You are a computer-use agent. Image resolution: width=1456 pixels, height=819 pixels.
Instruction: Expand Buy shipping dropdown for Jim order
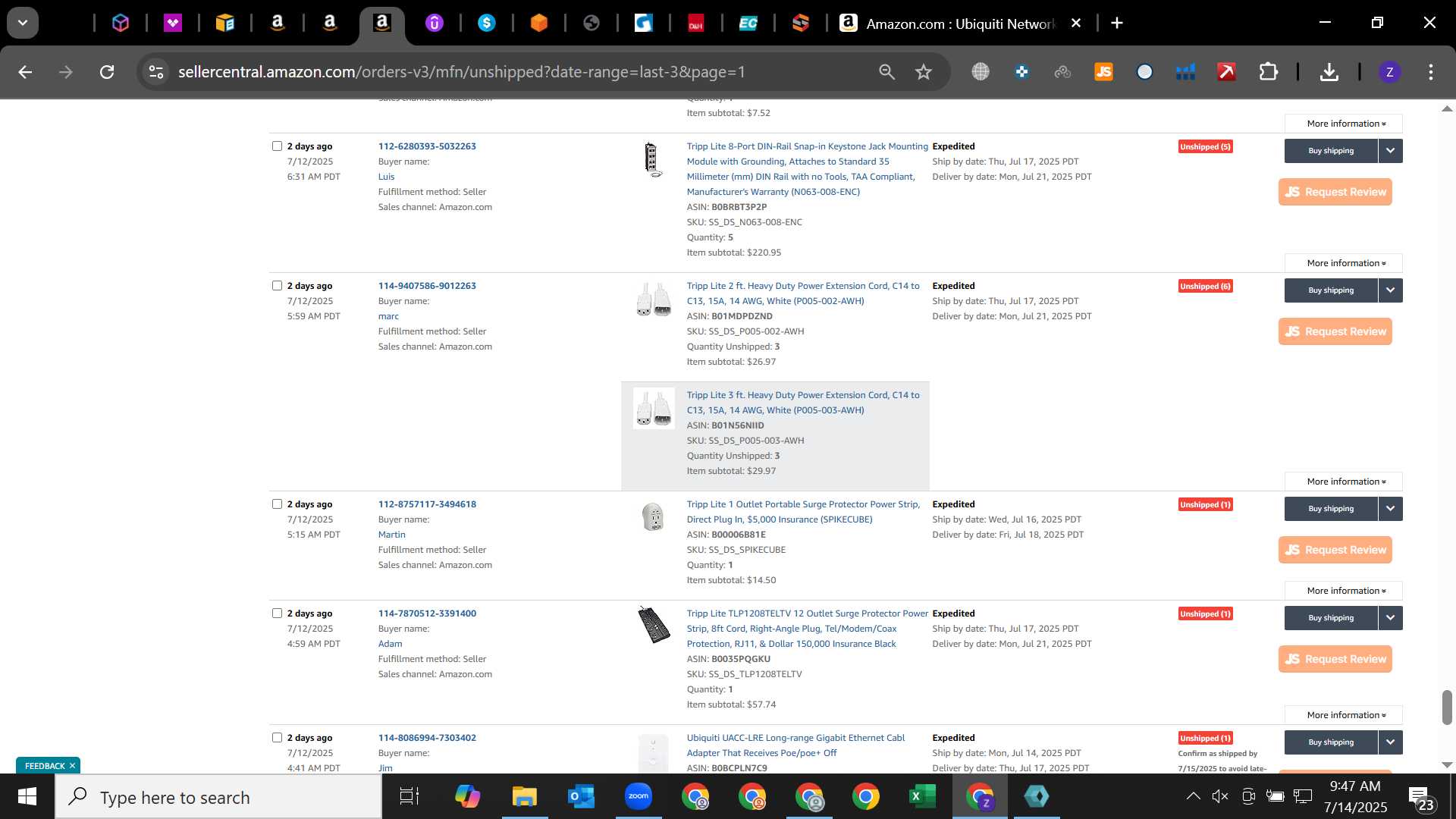click(x=1390, y=742)
